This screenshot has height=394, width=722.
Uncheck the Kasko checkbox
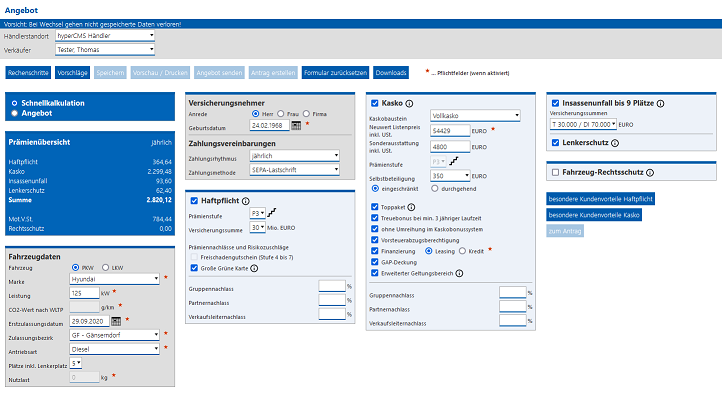pyautogui.click(x=375, y=103)
